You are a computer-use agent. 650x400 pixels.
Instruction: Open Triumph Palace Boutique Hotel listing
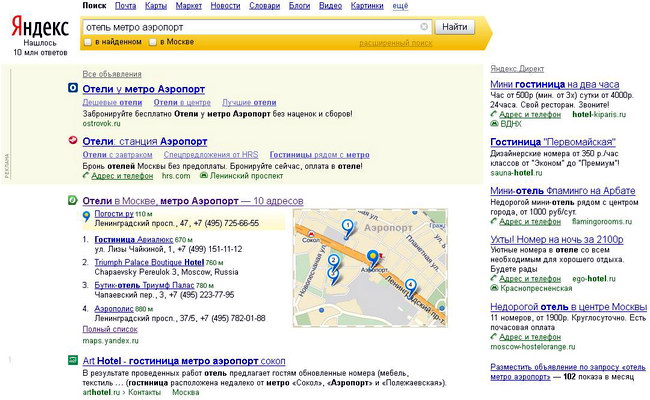(149, 262)
